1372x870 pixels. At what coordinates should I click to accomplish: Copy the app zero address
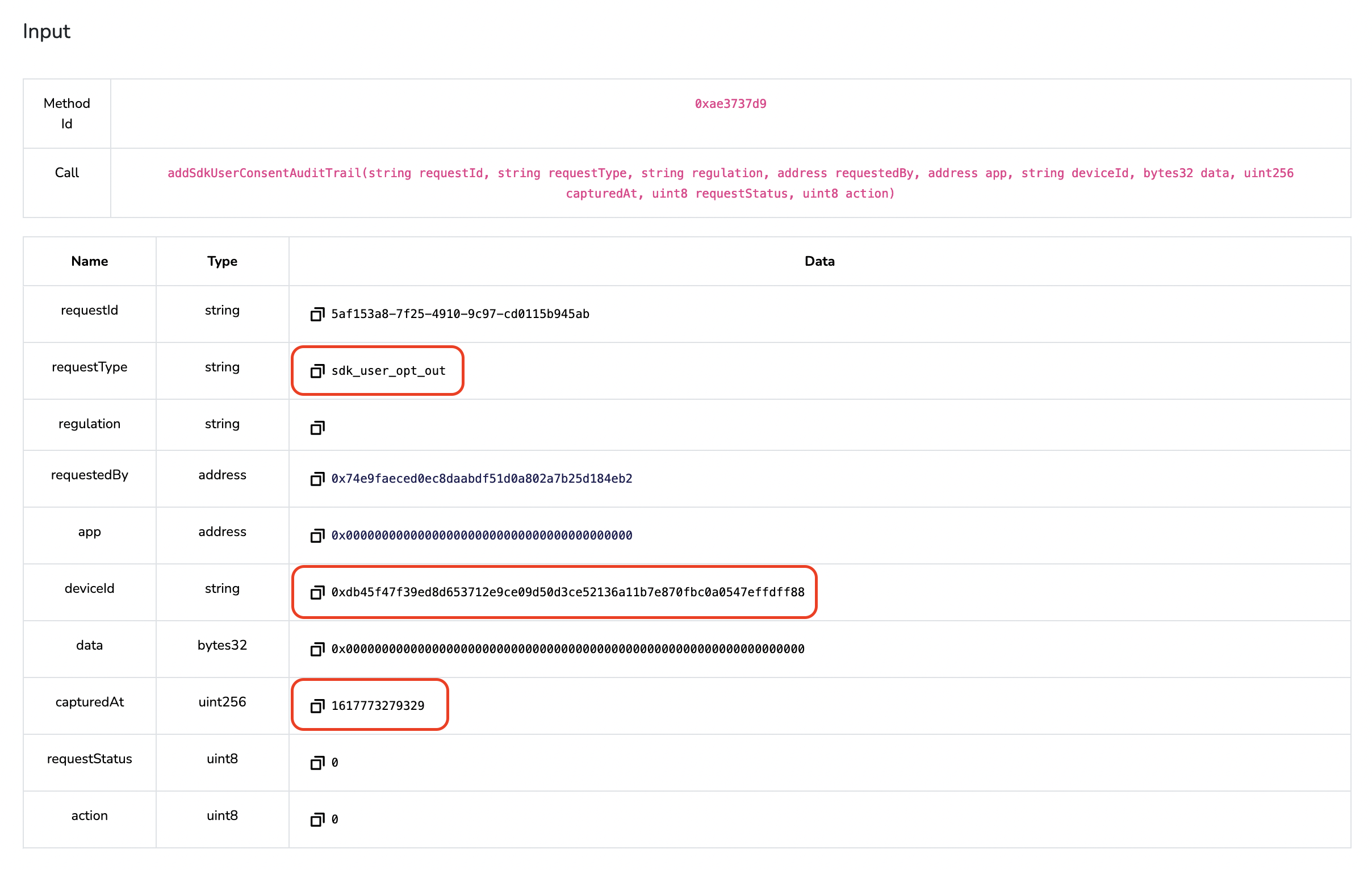(317, 536)
